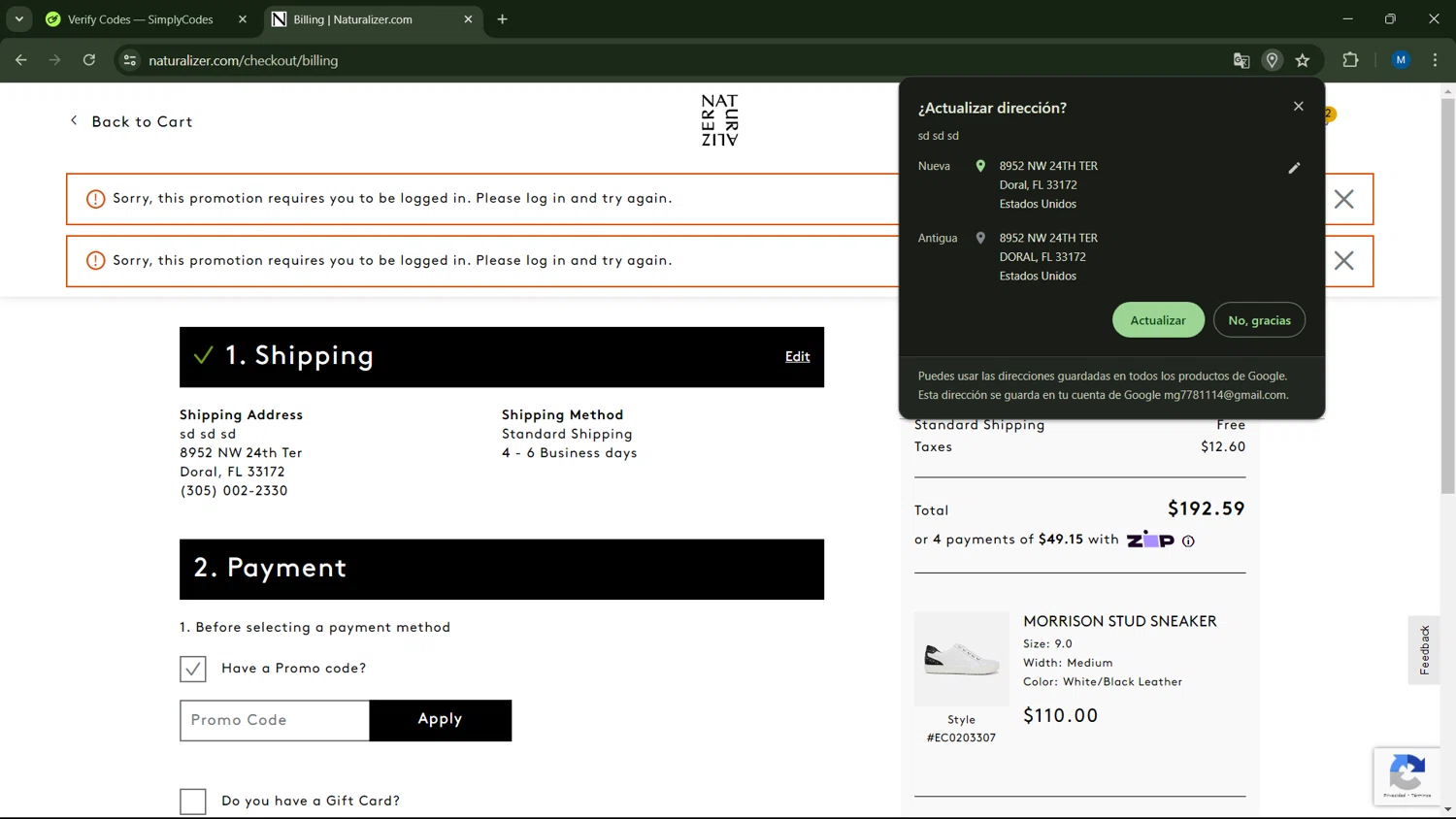The image size is (1456, 819).
Task: Click the Zip logo
Action: (1150, 540)
